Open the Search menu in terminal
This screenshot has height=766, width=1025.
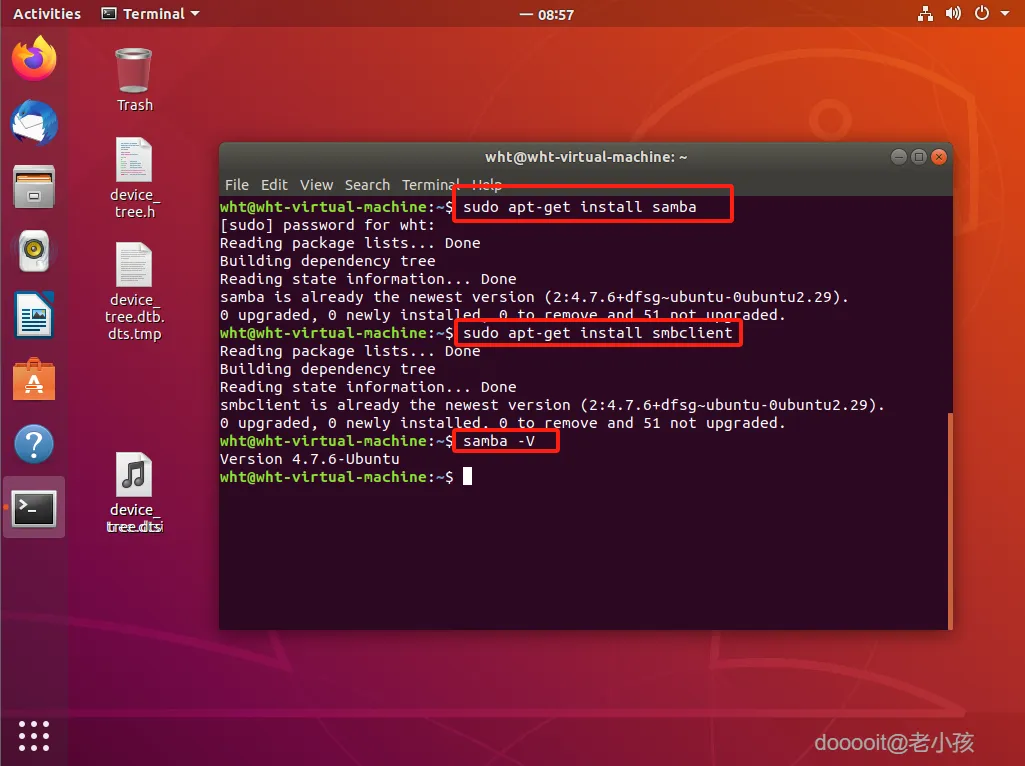coord(367,185)
